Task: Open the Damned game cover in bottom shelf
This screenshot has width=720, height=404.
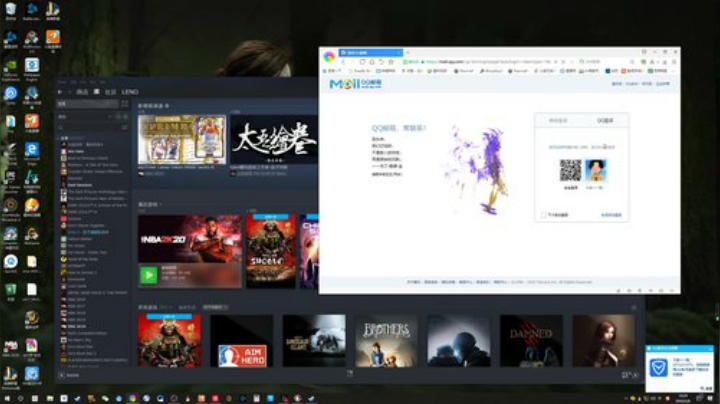Action: click(531, 341)
